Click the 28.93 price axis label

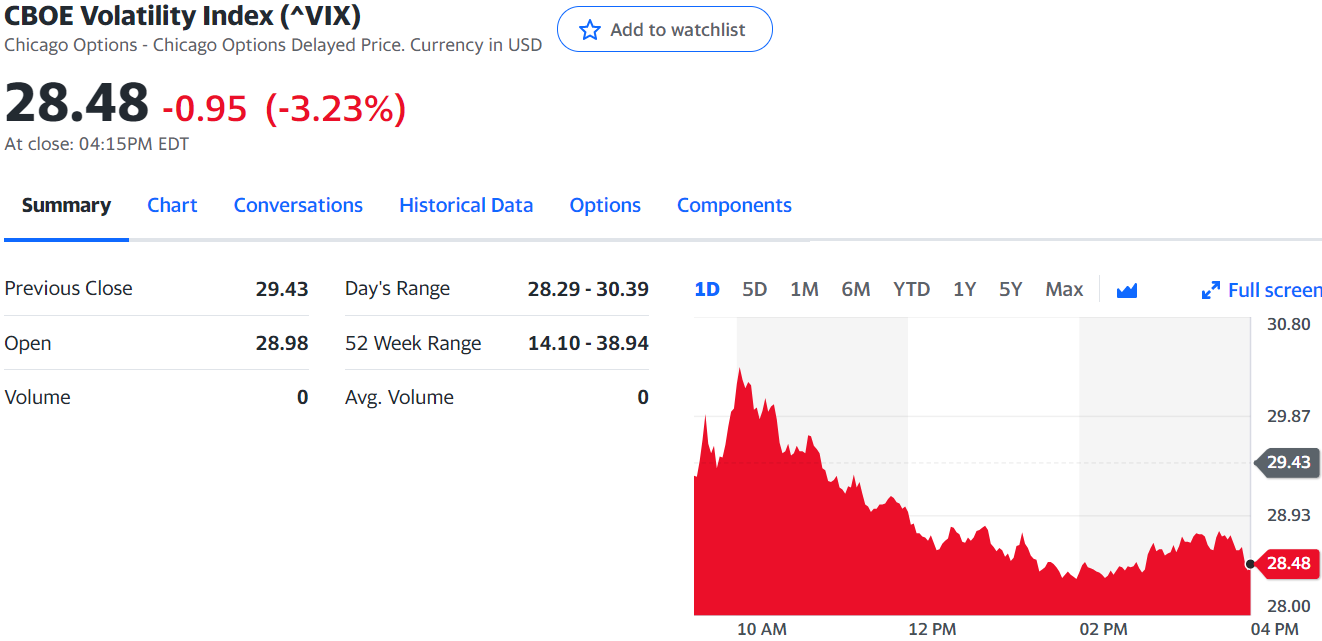(x=1288, y=516)
